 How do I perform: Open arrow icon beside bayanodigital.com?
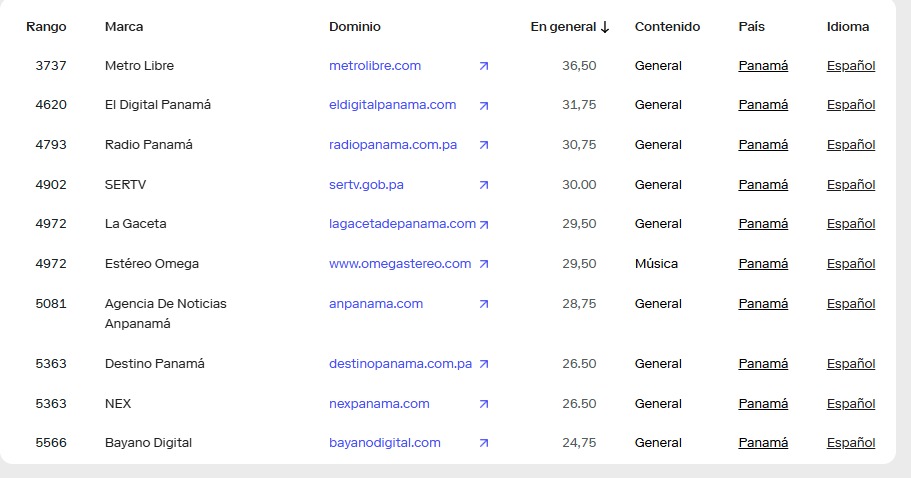pos(484,443)
